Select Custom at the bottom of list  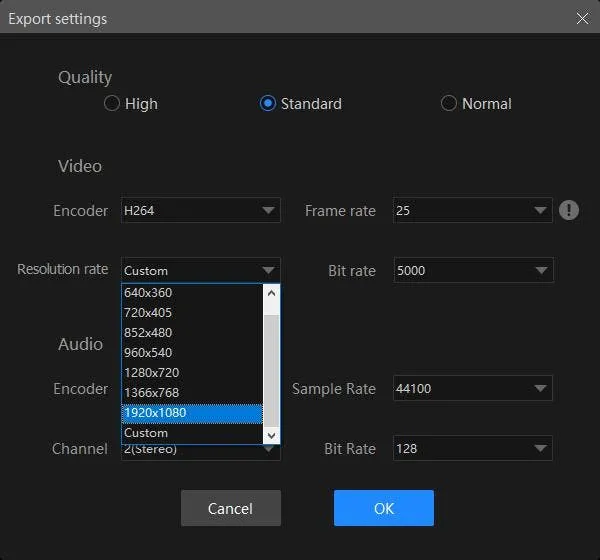[x=191, y=433]
